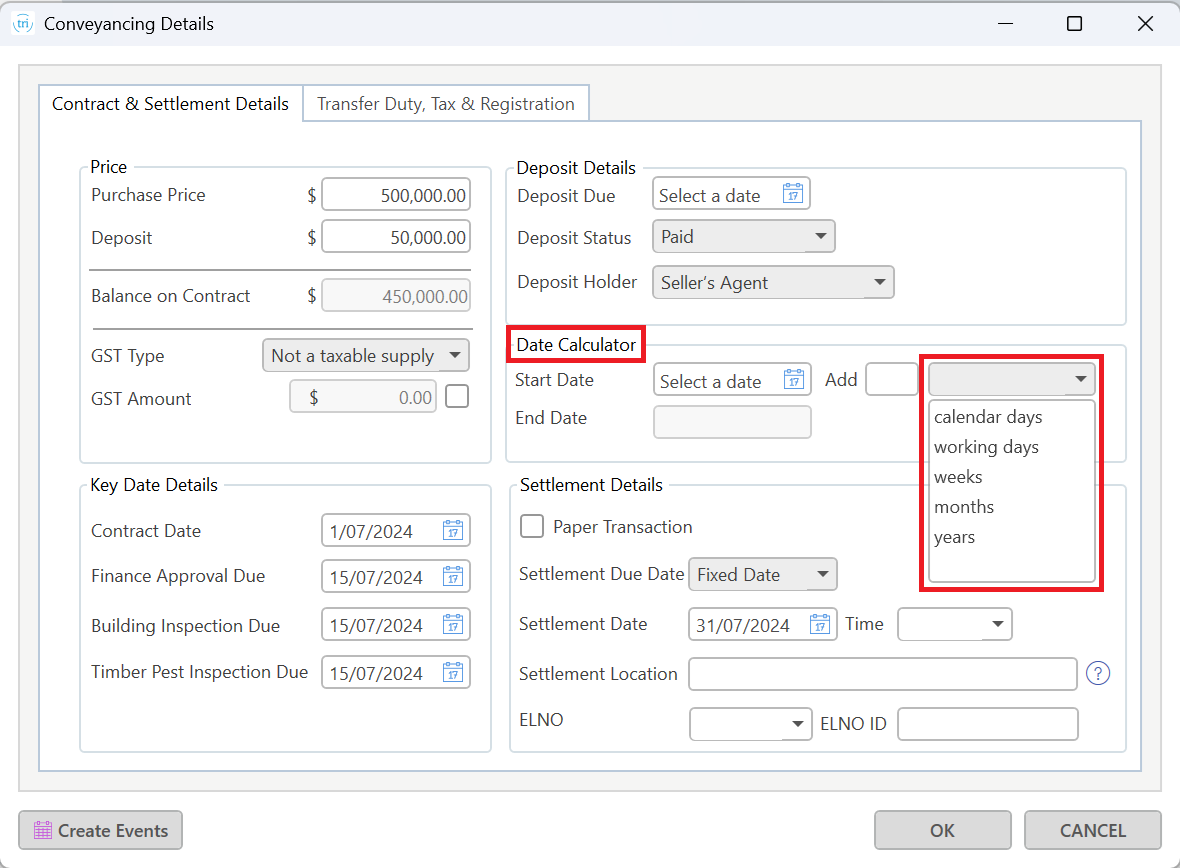
Task: Click the Create Events button
Action: pyautogui.click(x=101, y=830)
